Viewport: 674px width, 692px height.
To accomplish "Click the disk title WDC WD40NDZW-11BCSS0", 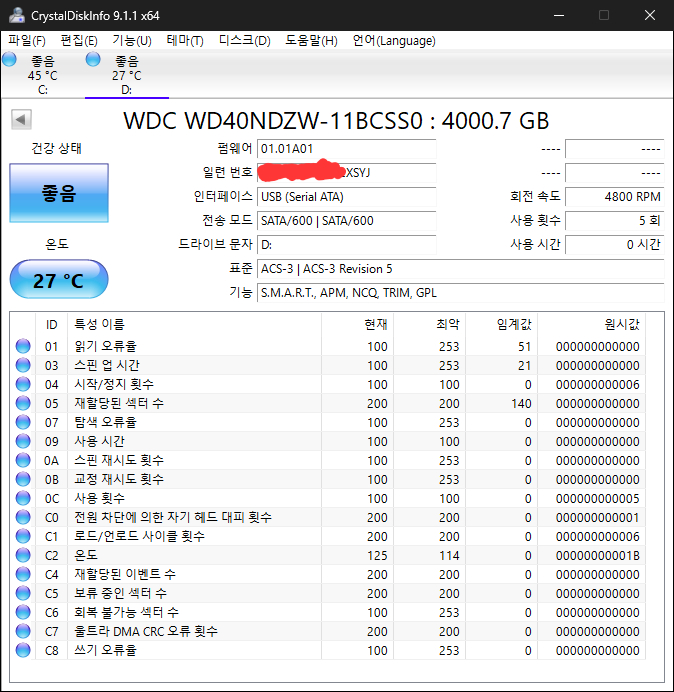I will [x=336, y=120].
